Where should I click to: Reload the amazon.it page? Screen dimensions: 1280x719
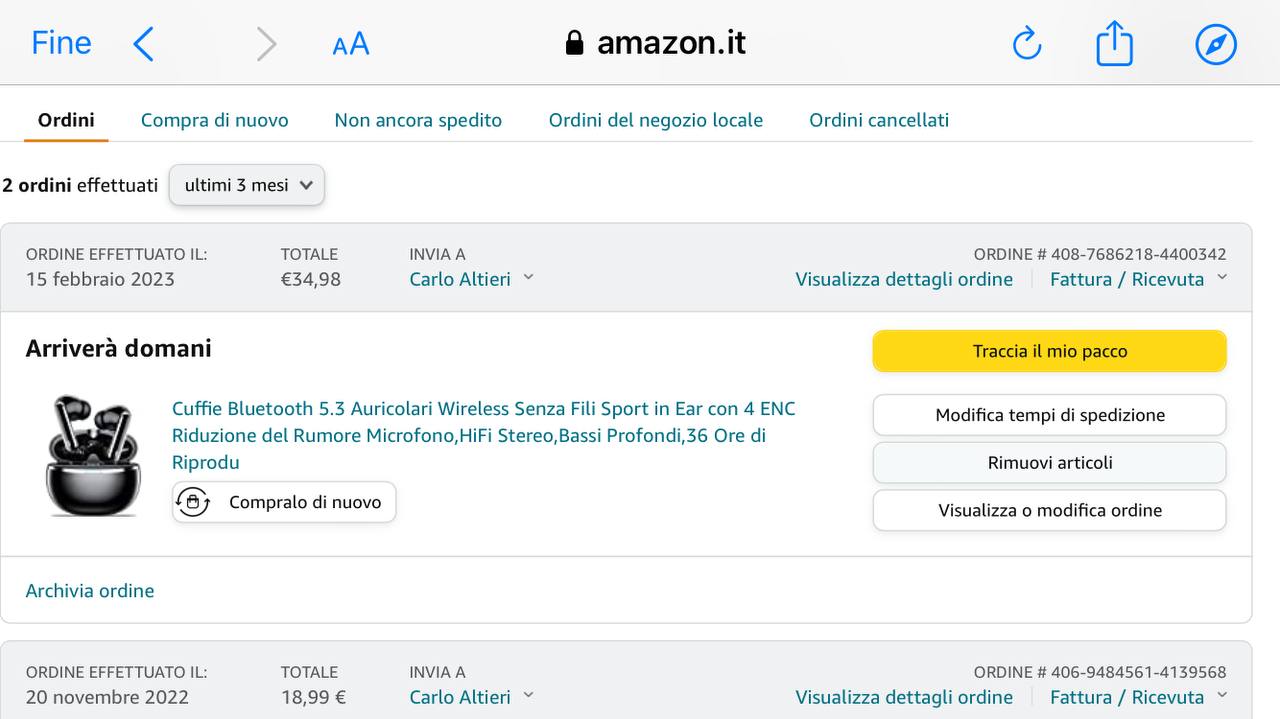pos(1027,44)
